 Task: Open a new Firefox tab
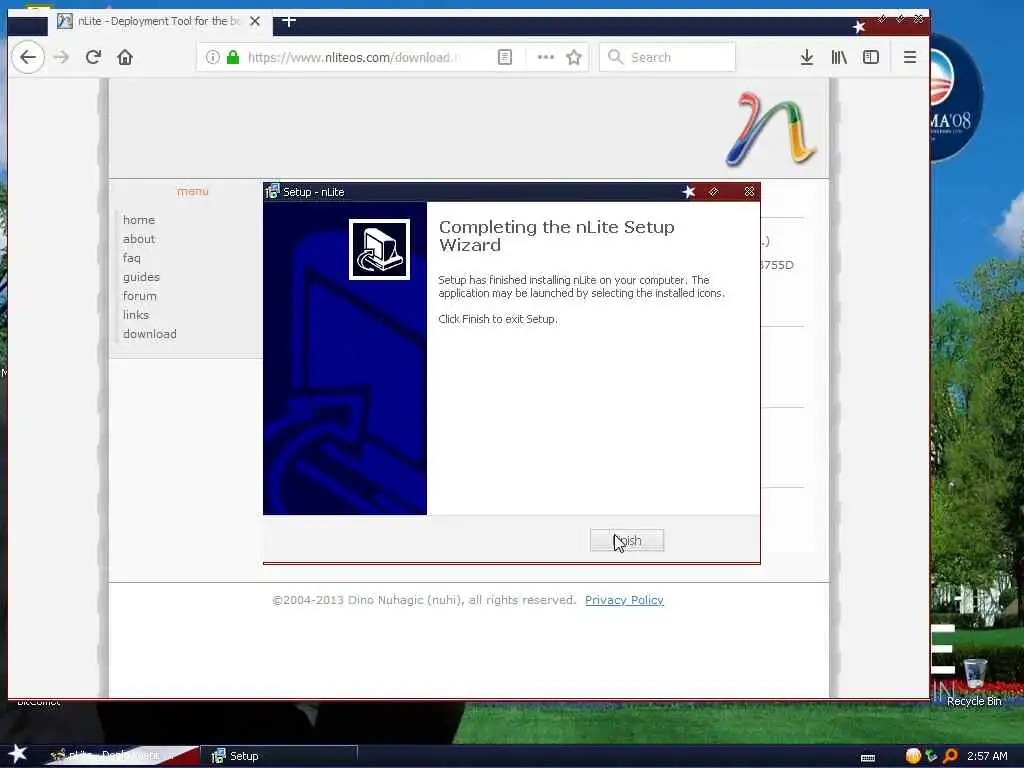[289, 22]
